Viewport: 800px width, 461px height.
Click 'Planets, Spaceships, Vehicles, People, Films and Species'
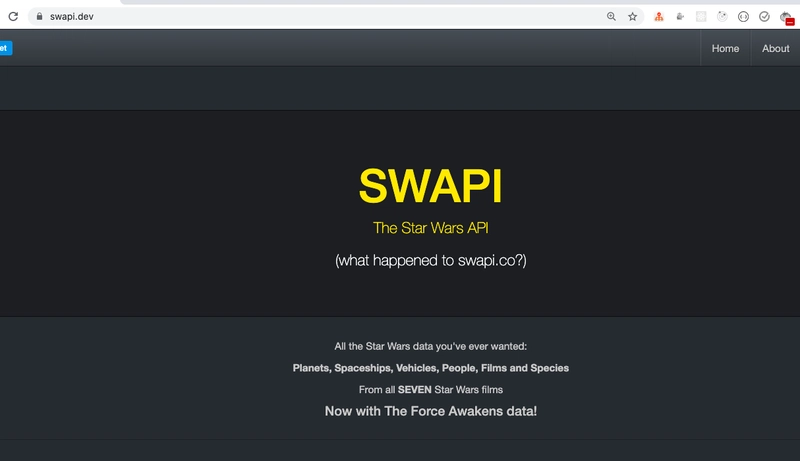click(431, 368)
